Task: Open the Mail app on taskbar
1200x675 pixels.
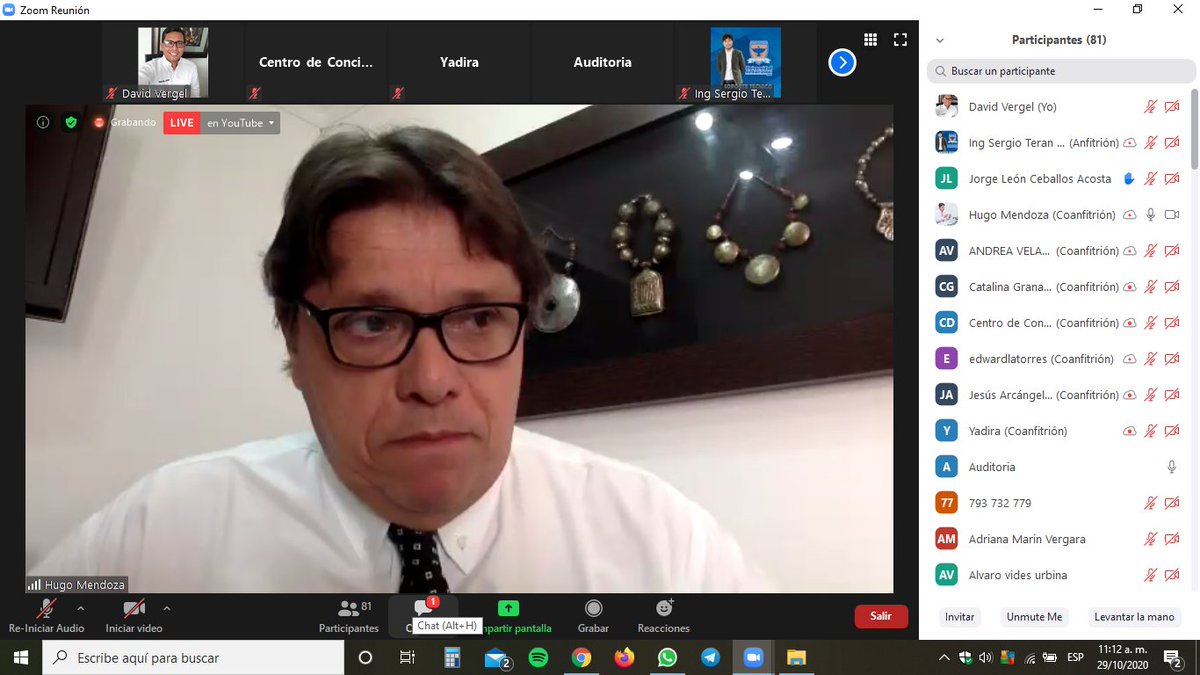Action: click(x=496, y=657)
